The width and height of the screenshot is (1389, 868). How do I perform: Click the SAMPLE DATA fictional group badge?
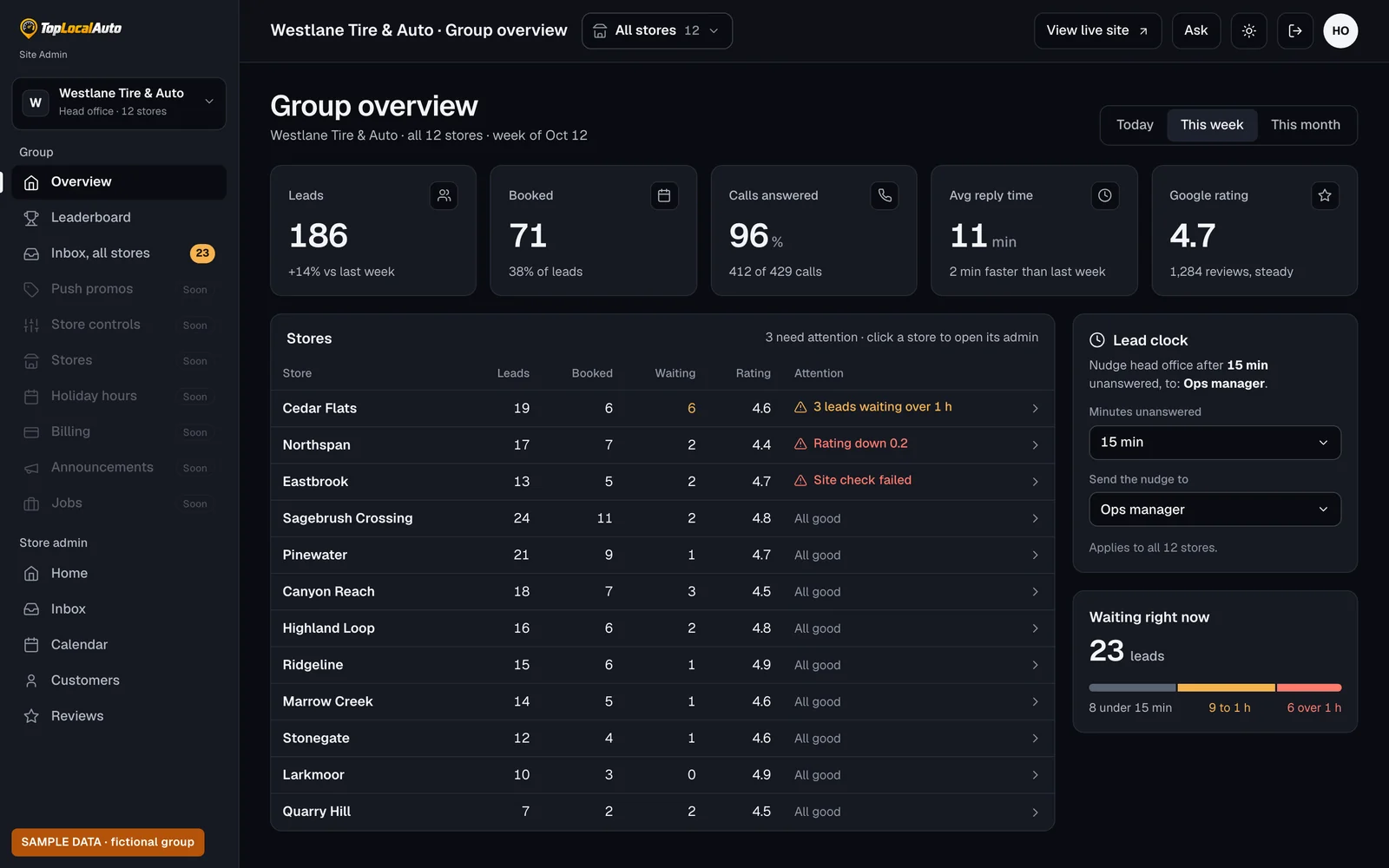[108, 842]
